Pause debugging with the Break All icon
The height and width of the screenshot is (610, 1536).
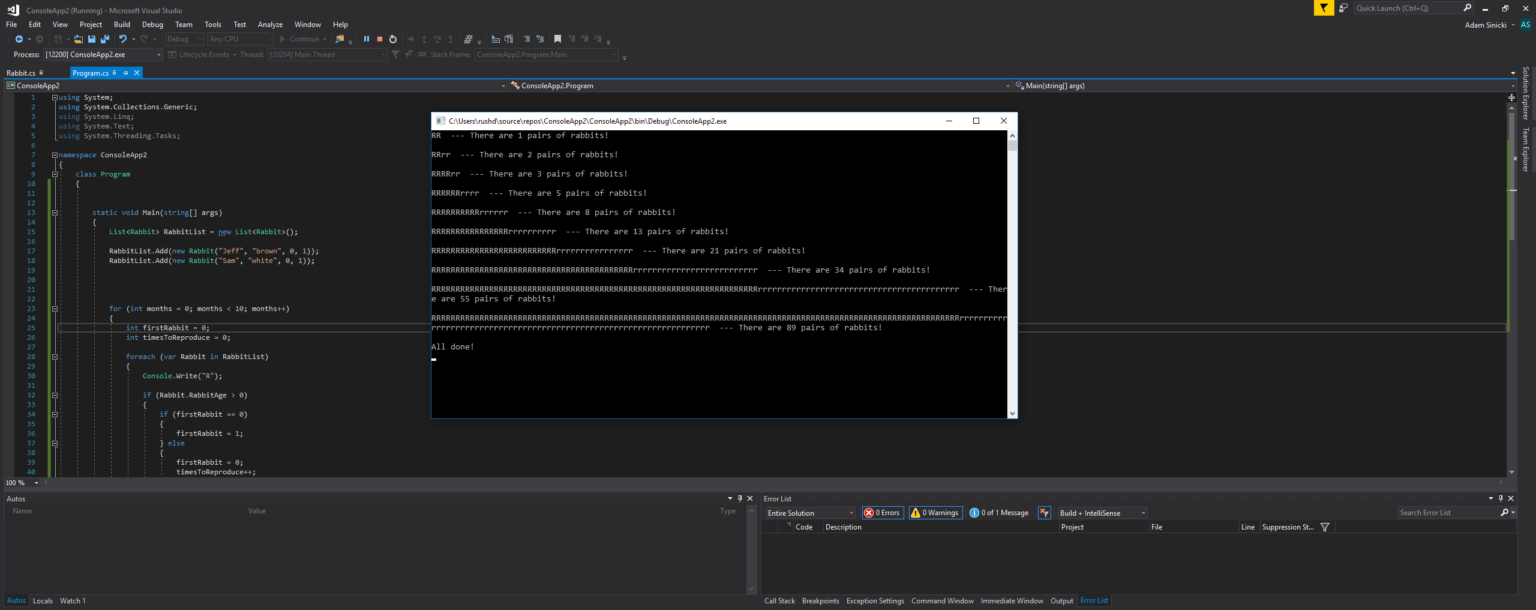click(x=366, y=39)
